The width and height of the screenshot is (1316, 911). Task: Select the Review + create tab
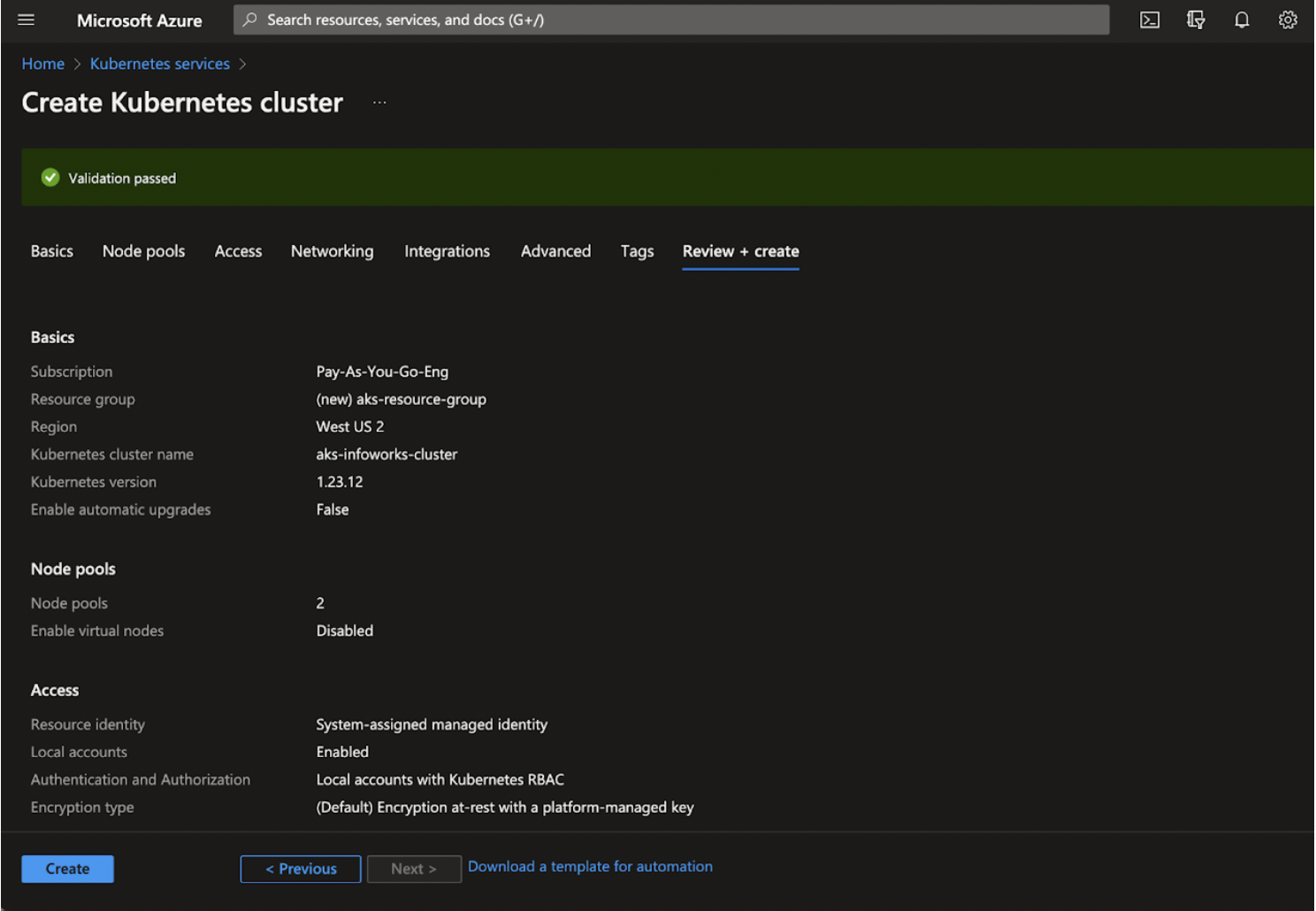[x=741, y=251]
